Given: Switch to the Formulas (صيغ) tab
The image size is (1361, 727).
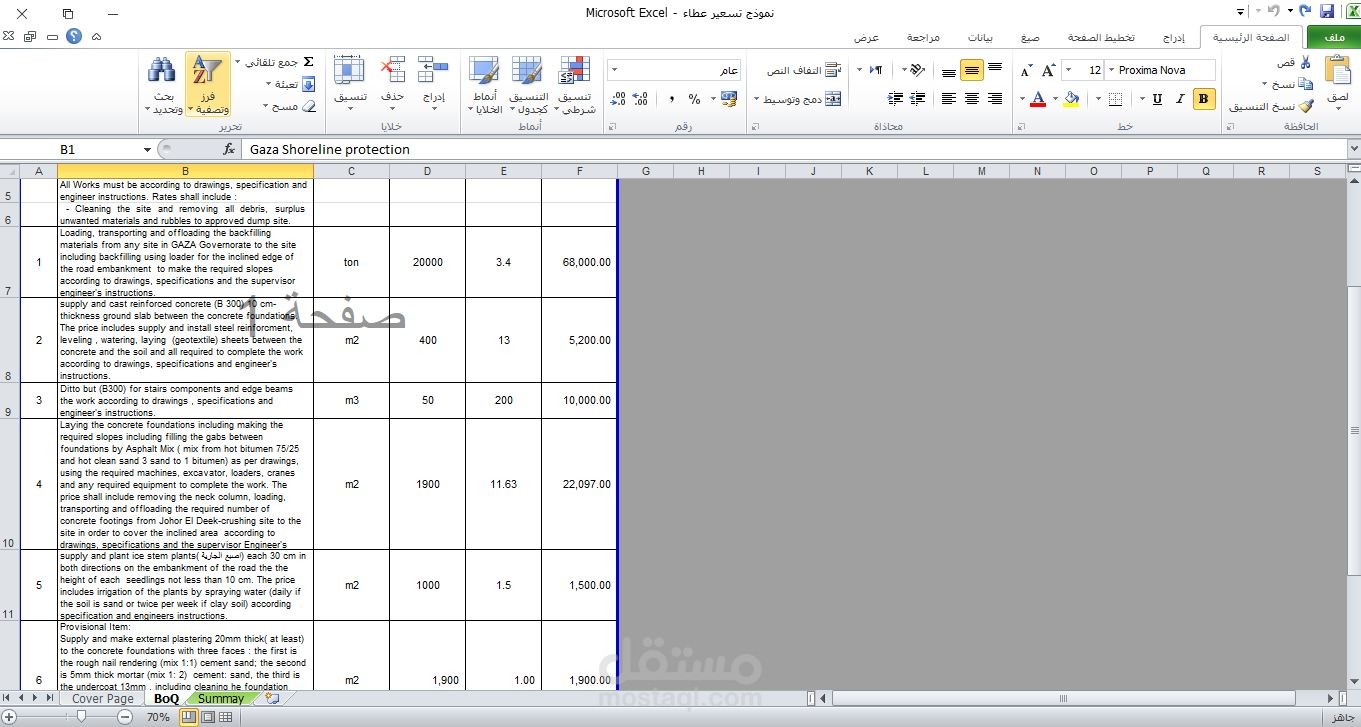Looking at the screenshot, I should pos(1030,37).
